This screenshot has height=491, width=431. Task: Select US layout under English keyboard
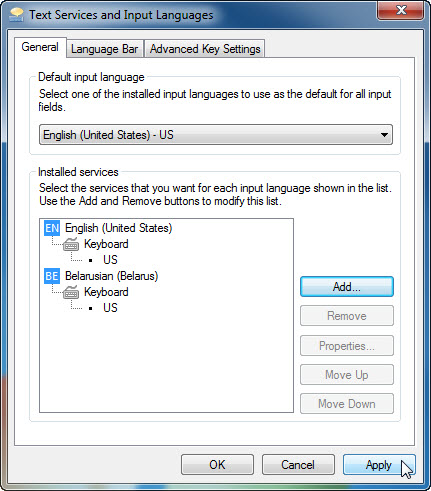click(x=110, y=260)
